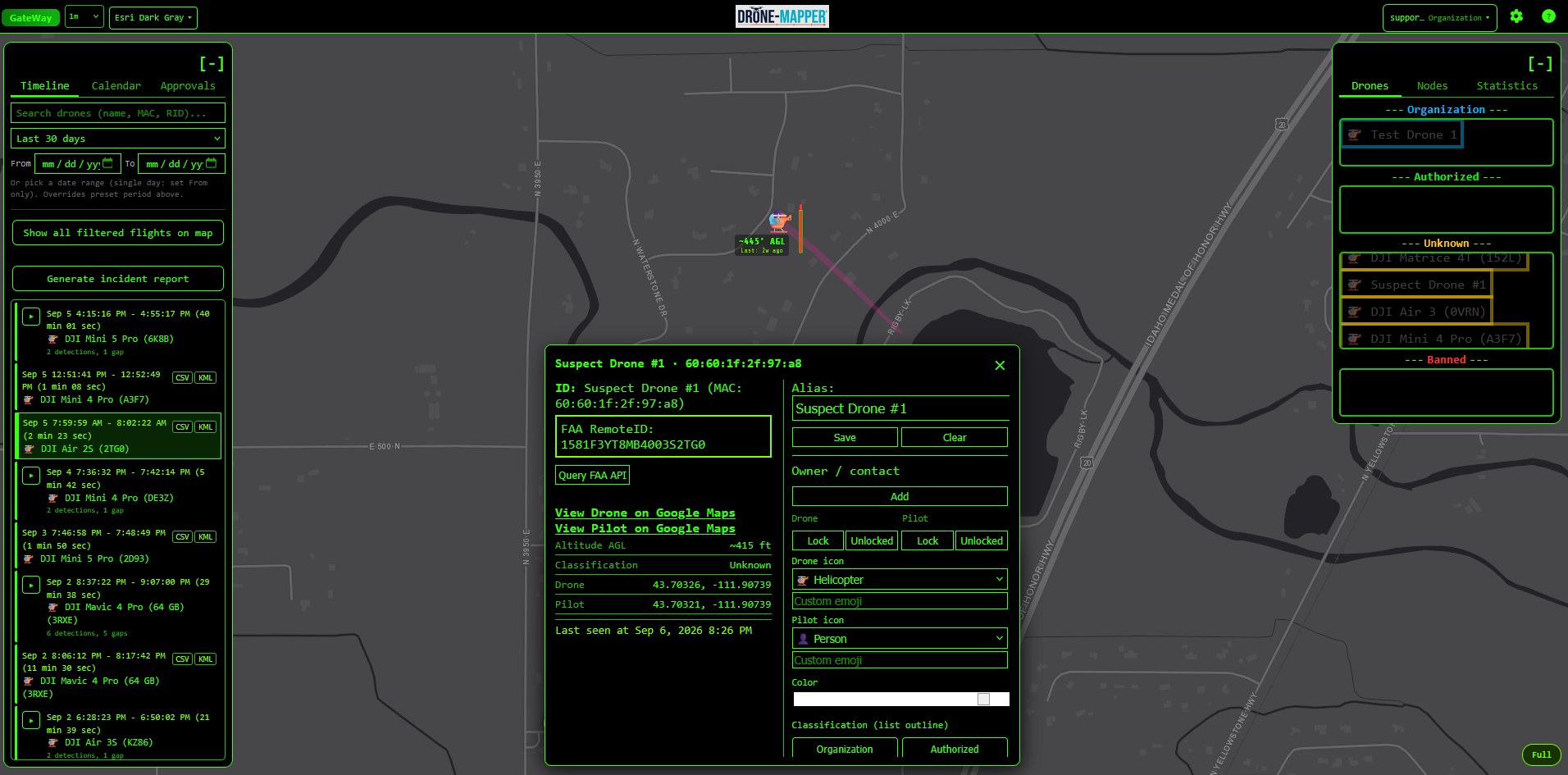The height and width of the screenshot is (775, 1568).
Task: Click the Search drones input field
Action: (x=118, y=113)
